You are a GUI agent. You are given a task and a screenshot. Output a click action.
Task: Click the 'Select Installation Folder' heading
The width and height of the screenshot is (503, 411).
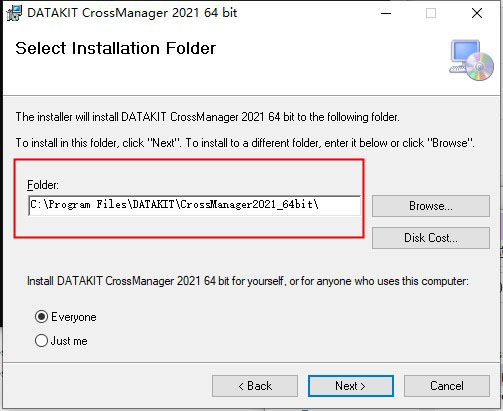tap(116, 48)
